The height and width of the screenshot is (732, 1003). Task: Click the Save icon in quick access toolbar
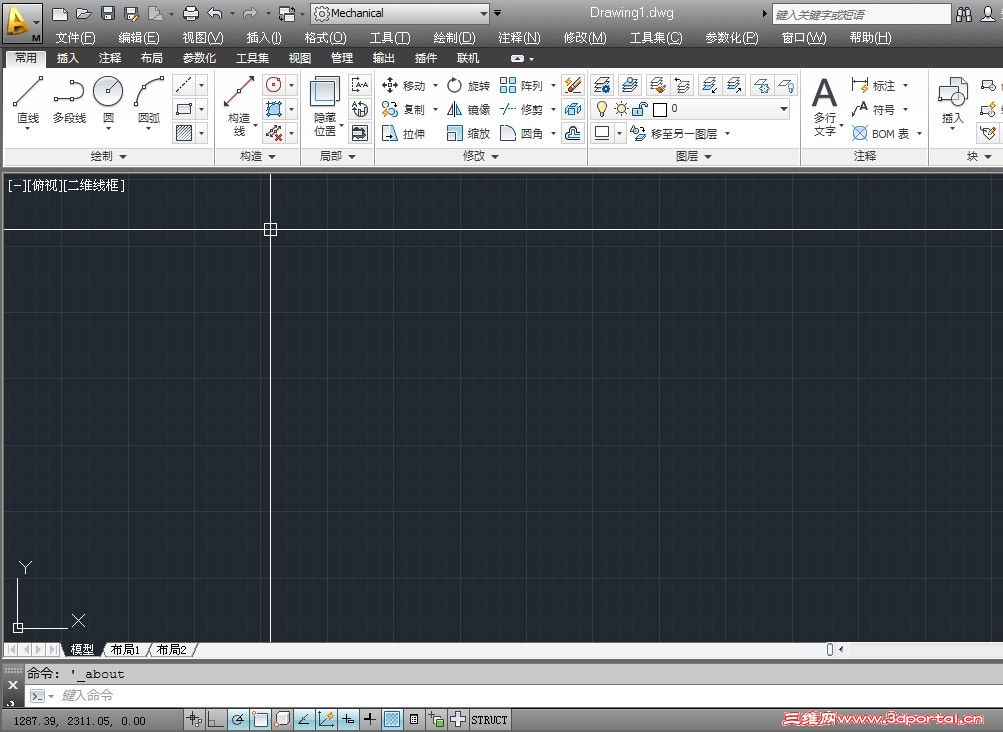click(x=107, y=13)
